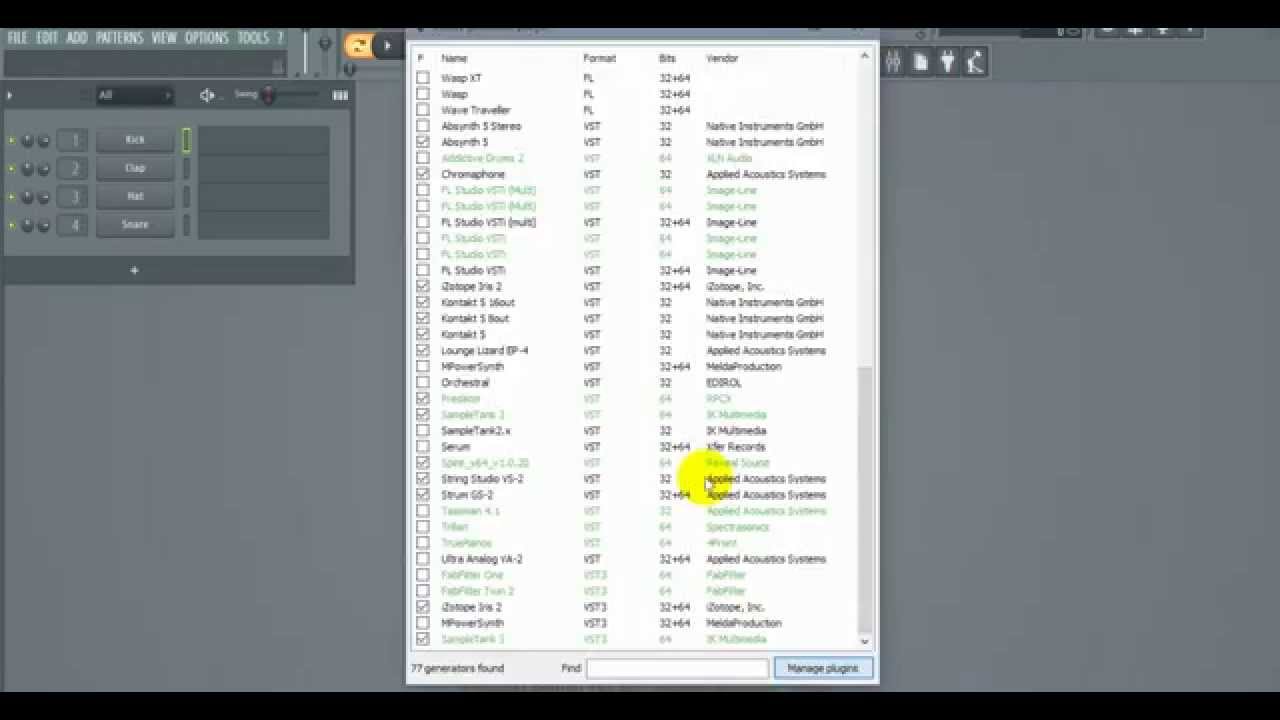The height and width of the screenshot is (720, 1280).
Task: Mute the Kick channel via its green LED
Action: (x=11, y=141)
